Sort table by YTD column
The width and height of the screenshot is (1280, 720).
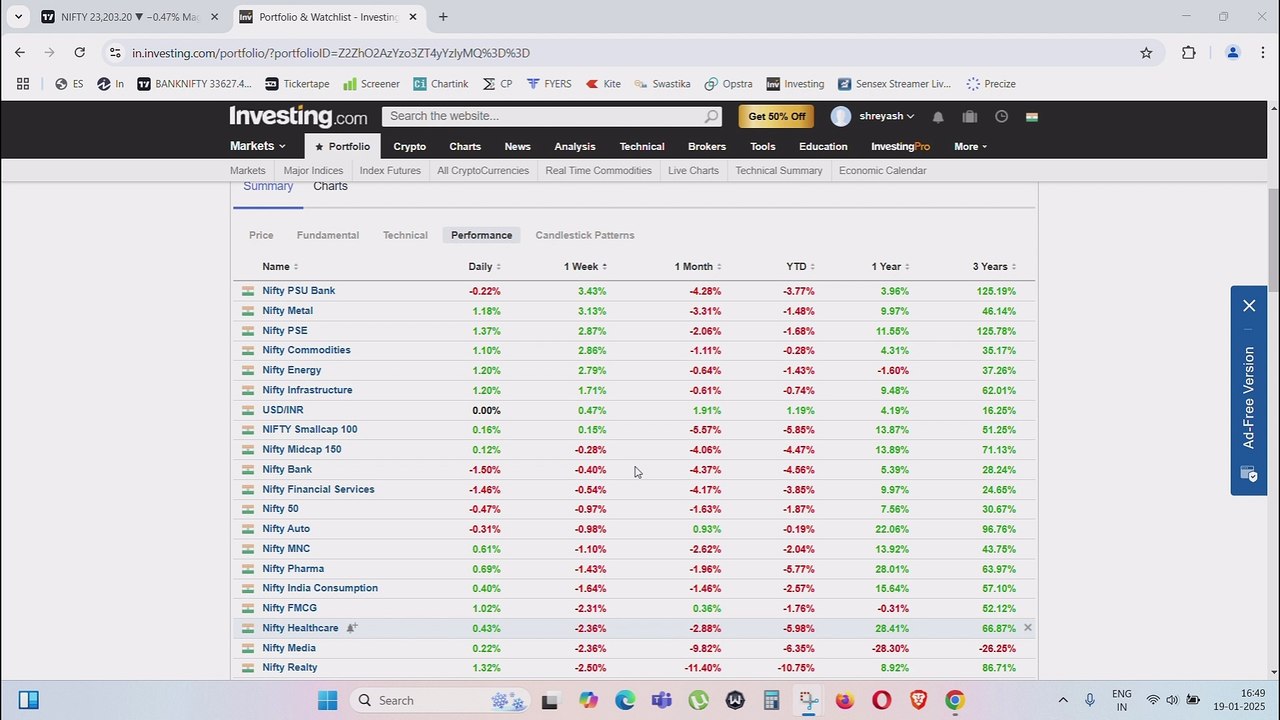pyautogui.click(x=800, y=267)
